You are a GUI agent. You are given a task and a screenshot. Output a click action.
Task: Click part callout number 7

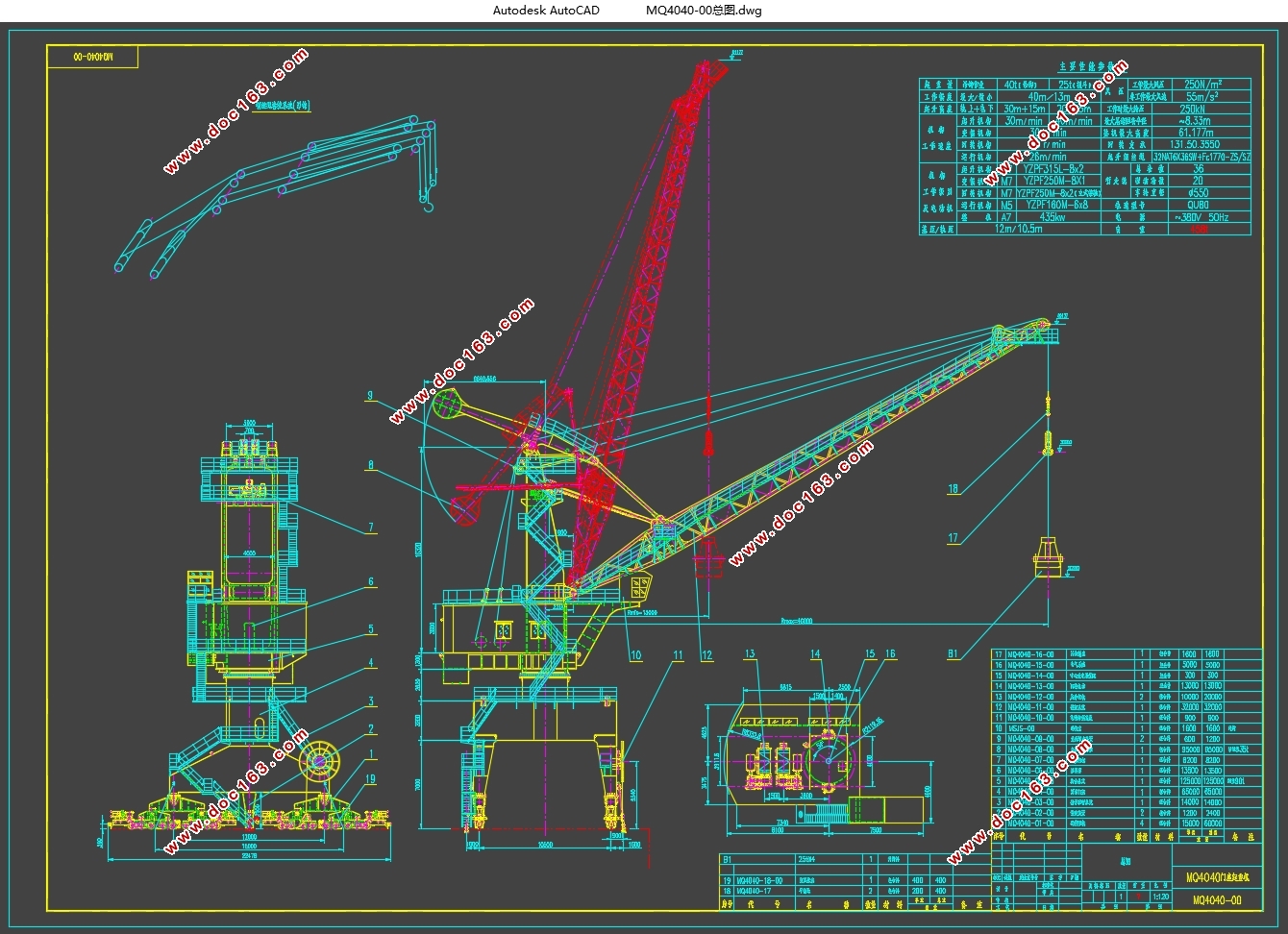[370, 528]
